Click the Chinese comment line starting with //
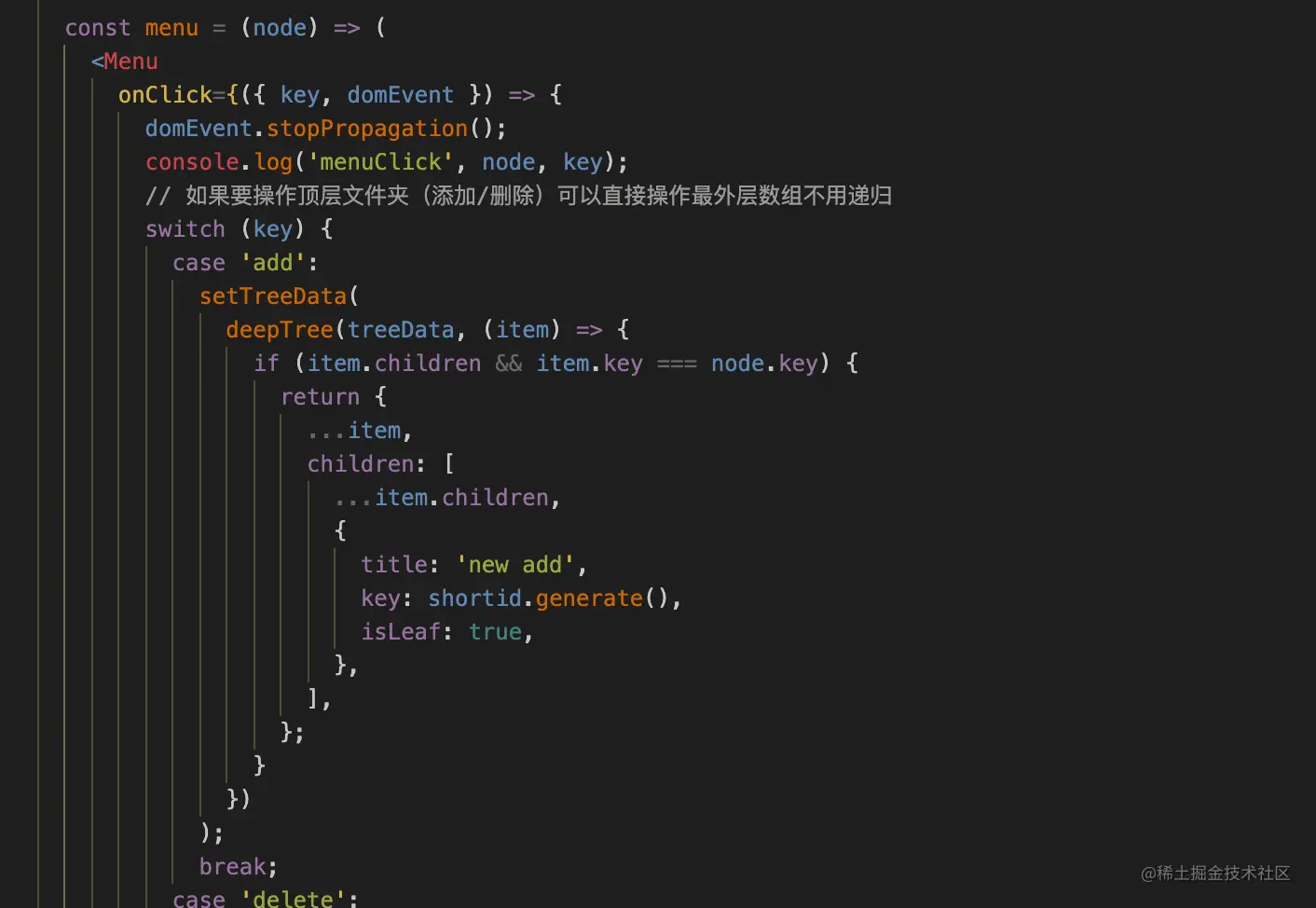 coord(519,196)
